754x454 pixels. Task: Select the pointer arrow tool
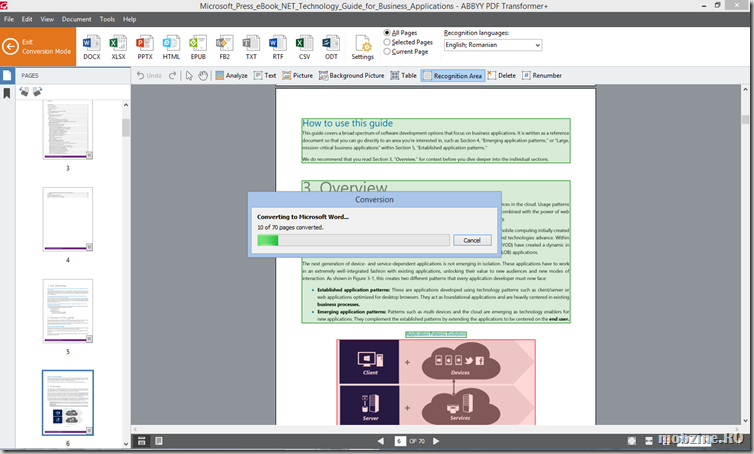pos(189,76)
